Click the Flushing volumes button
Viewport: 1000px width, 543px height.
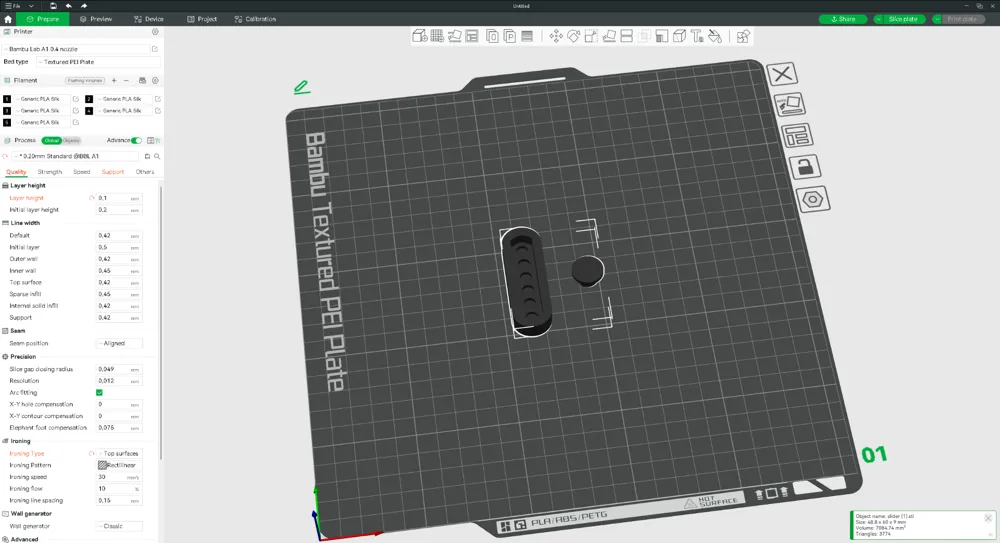[x=85, y=80]
